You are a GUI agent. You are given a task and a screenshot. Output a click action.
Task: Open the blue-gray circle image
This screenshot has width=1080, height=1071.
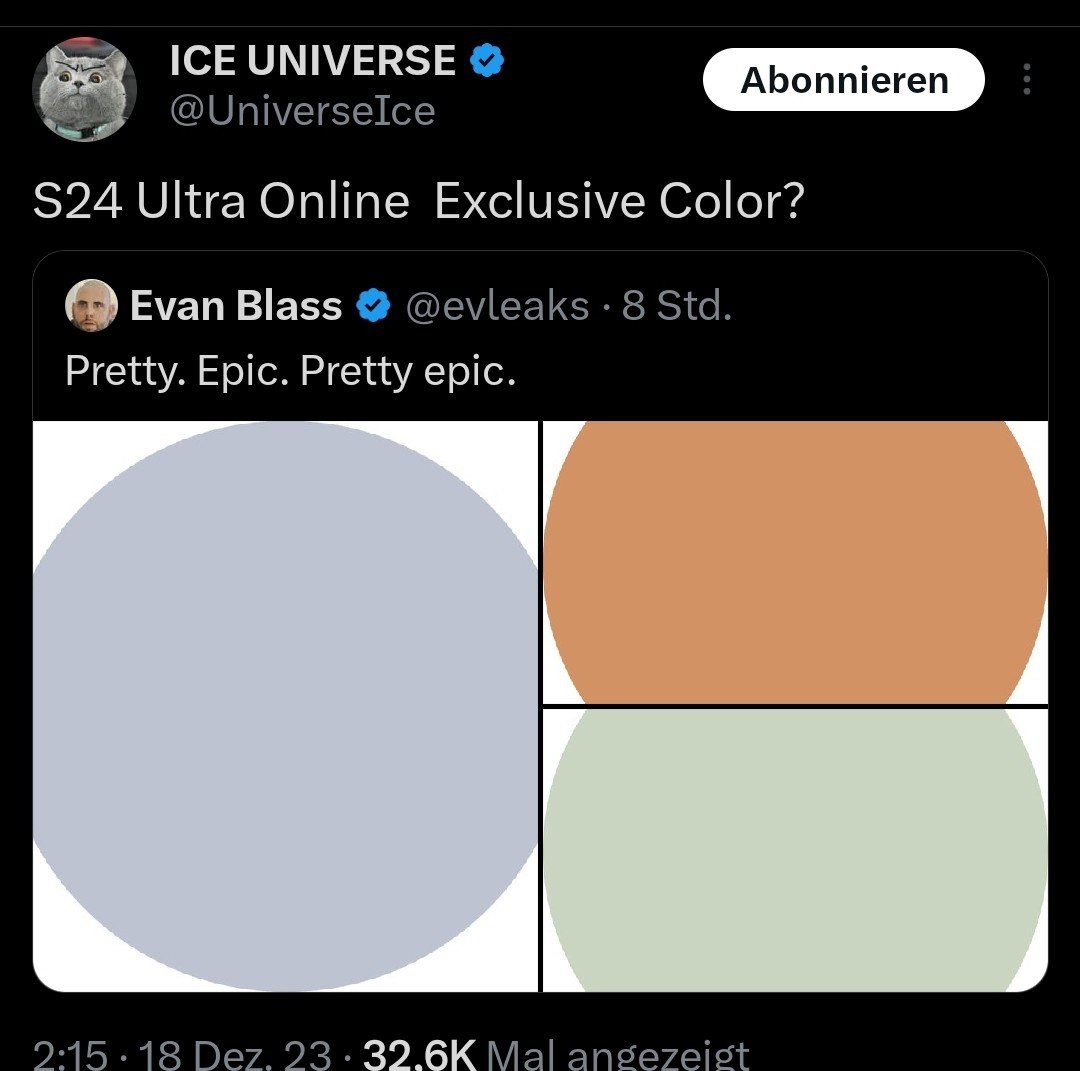[x=286, y=706]
